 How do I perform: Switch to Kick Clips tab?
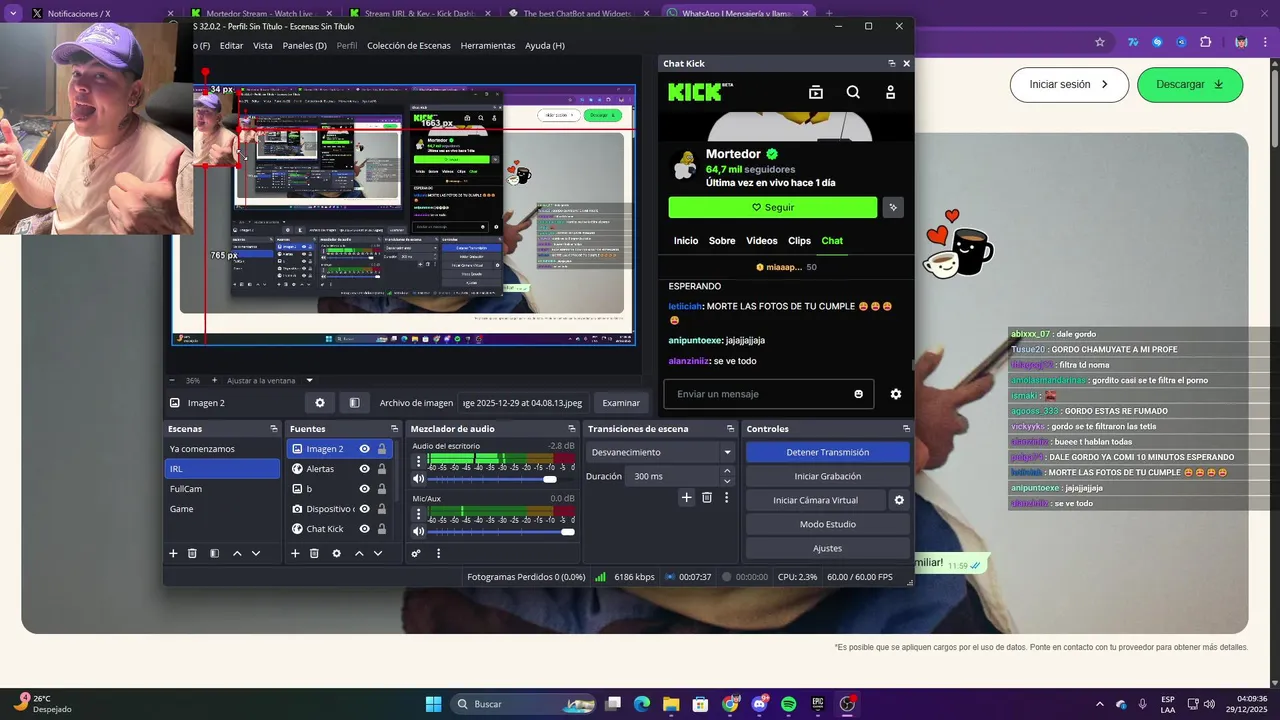click(799, 241)
